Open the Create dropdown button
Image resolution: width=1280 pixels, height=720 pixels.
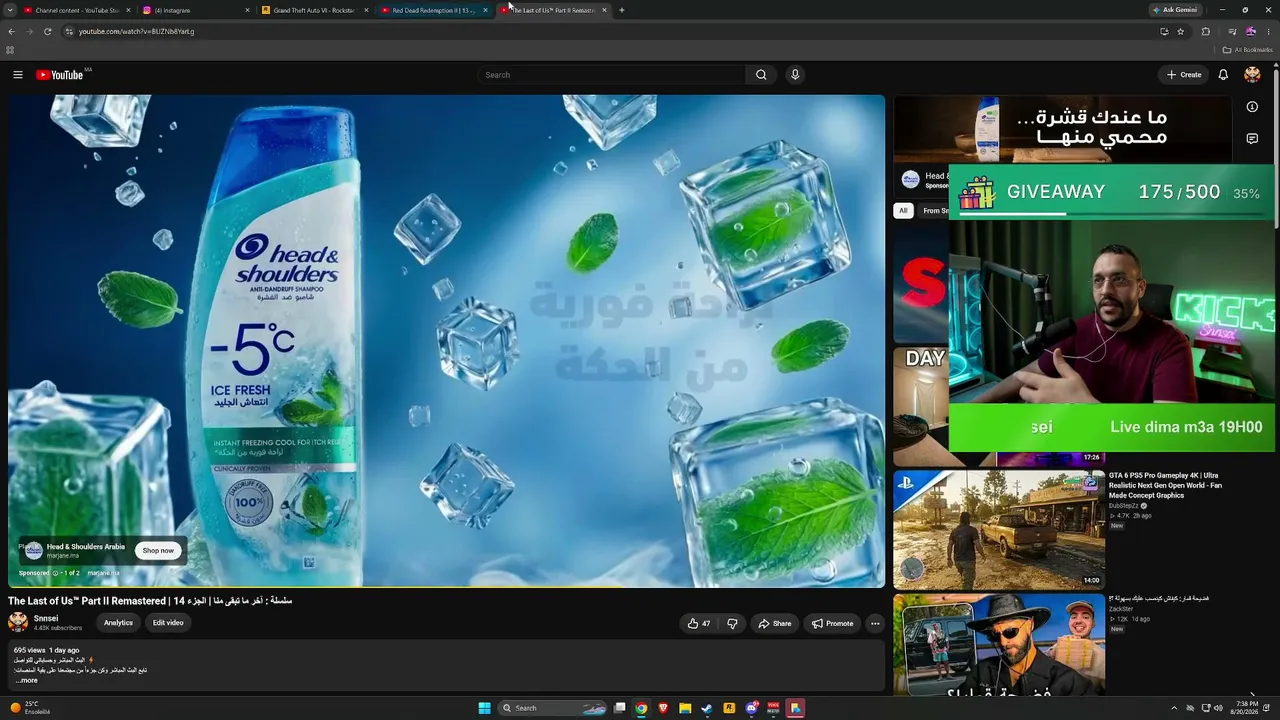(1184, 75)
